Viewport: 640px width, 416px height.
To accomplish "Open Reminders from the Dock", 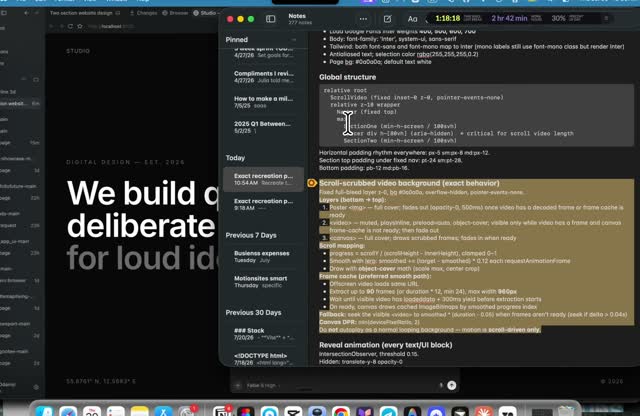I will coord(116,411).
